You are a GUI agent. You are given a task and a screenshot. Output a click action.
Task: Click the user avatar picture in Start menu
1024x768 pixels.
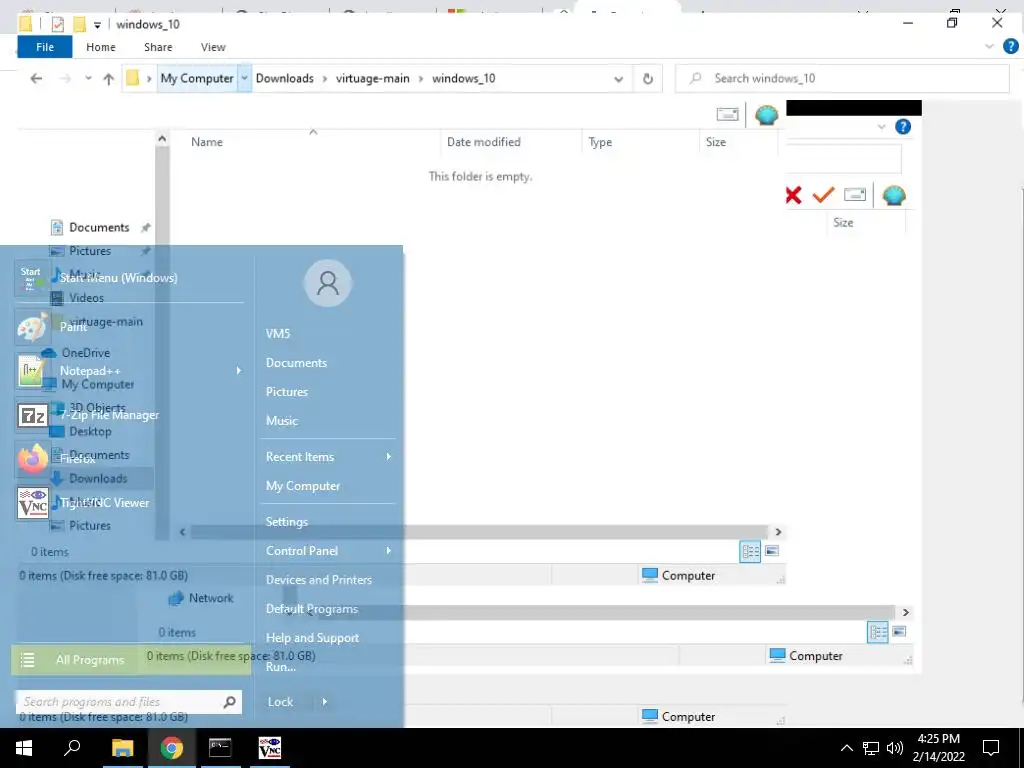click(x=328, y=283)
